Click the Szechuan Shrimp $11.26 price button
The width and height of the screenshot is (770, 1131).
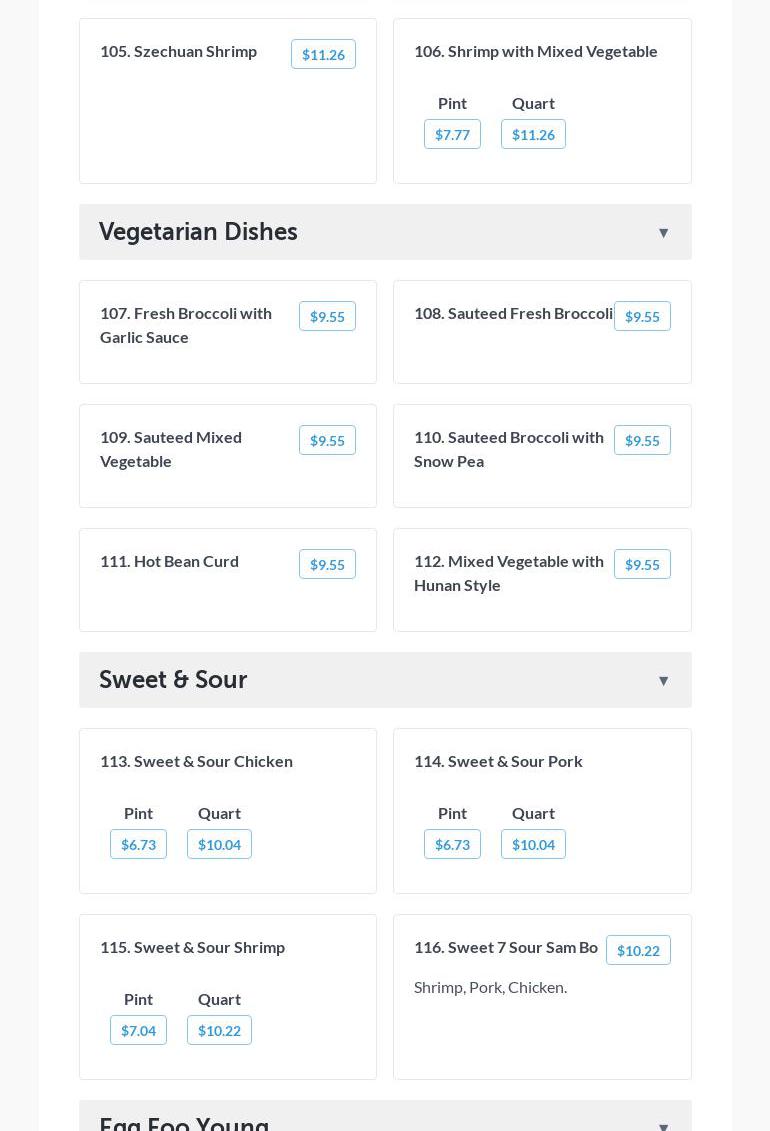323,55
